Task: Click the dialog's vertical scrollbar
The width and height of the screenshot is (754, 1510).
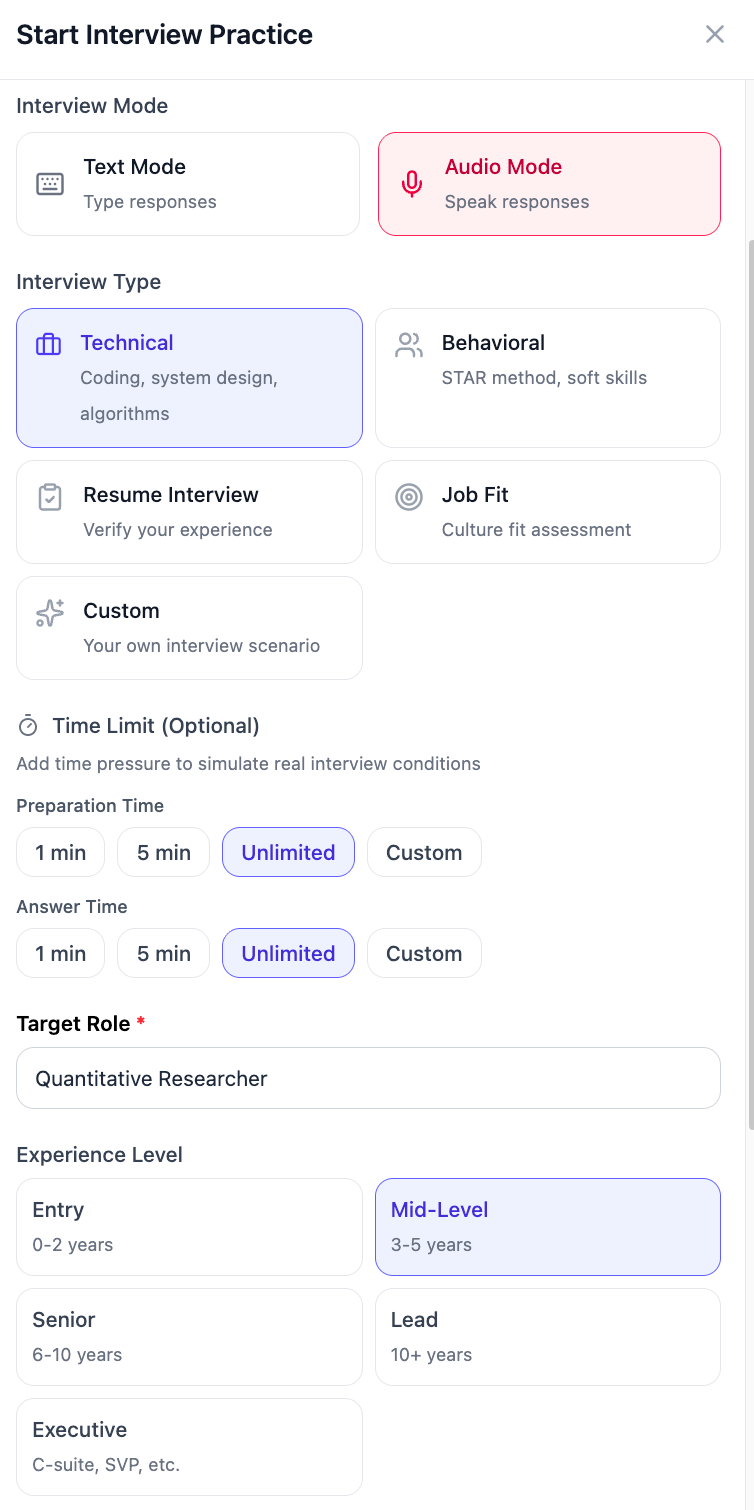Action: [750, 685]
